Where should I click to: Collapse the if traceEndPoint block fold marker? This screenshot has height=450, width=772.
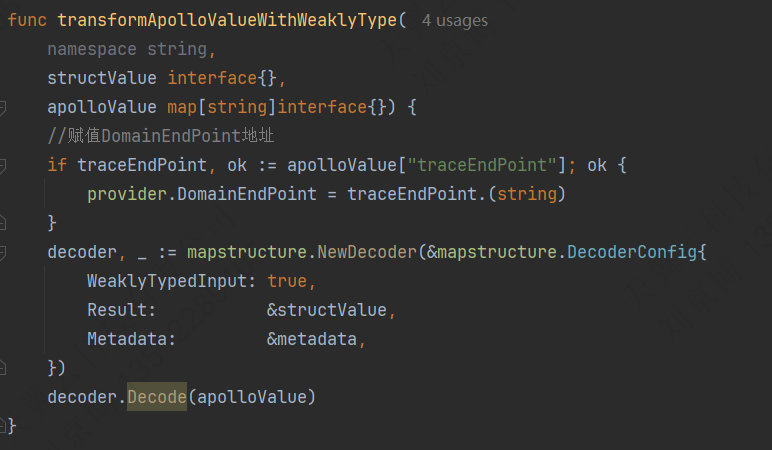click(x=2, y=165)
